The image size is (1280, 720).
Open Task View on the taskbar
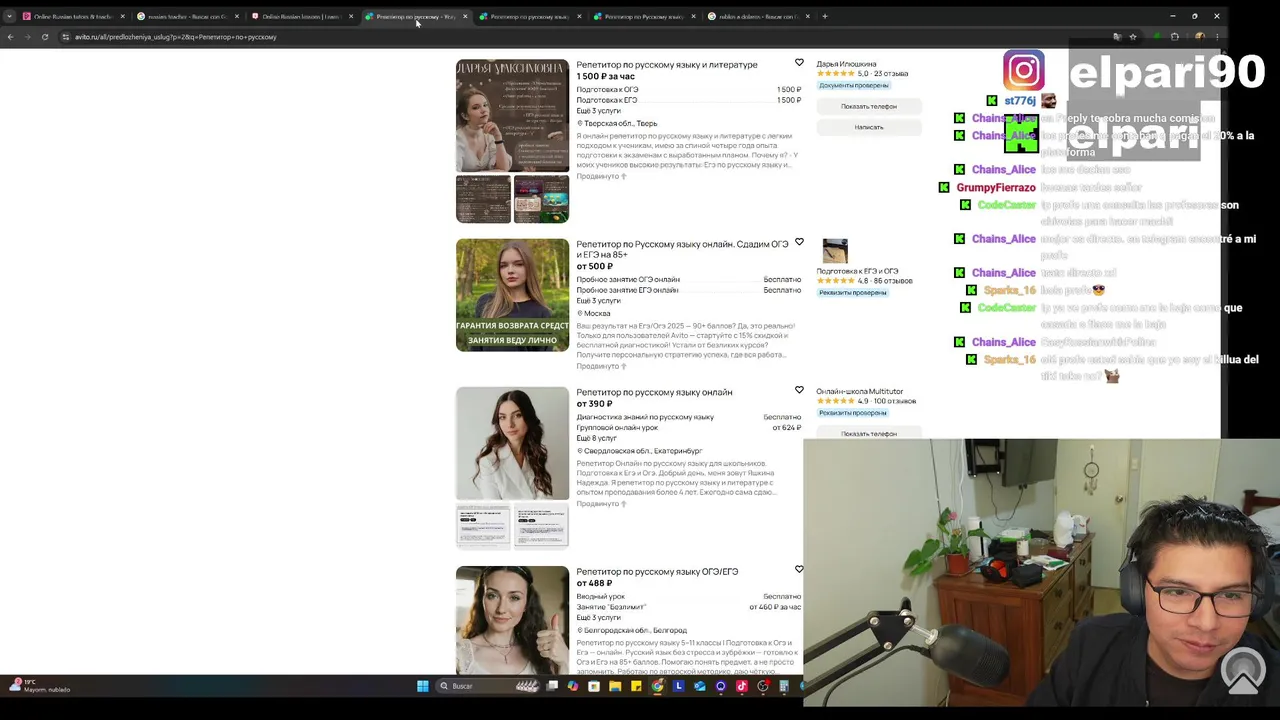point(552,686)
